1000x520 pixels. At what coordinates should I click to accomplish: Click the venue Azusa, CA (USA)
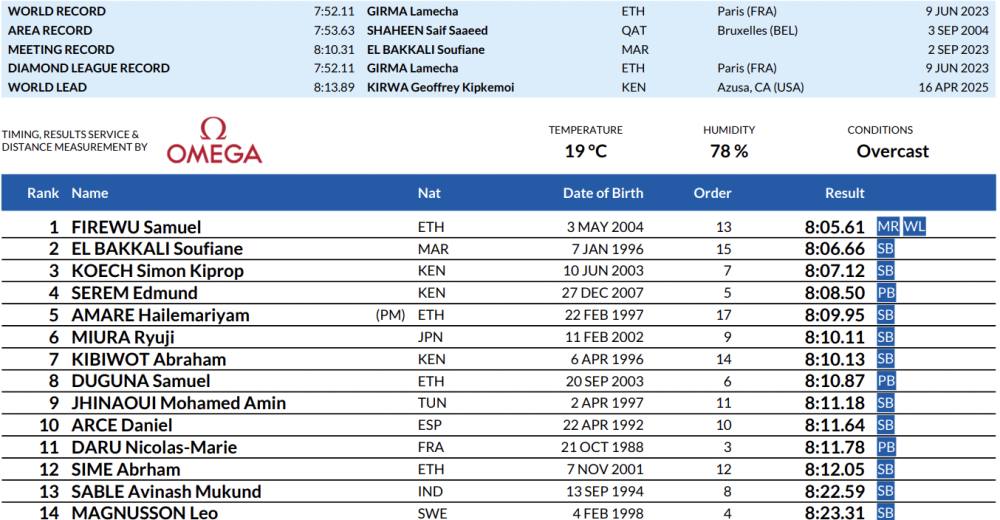coord(760,87)
